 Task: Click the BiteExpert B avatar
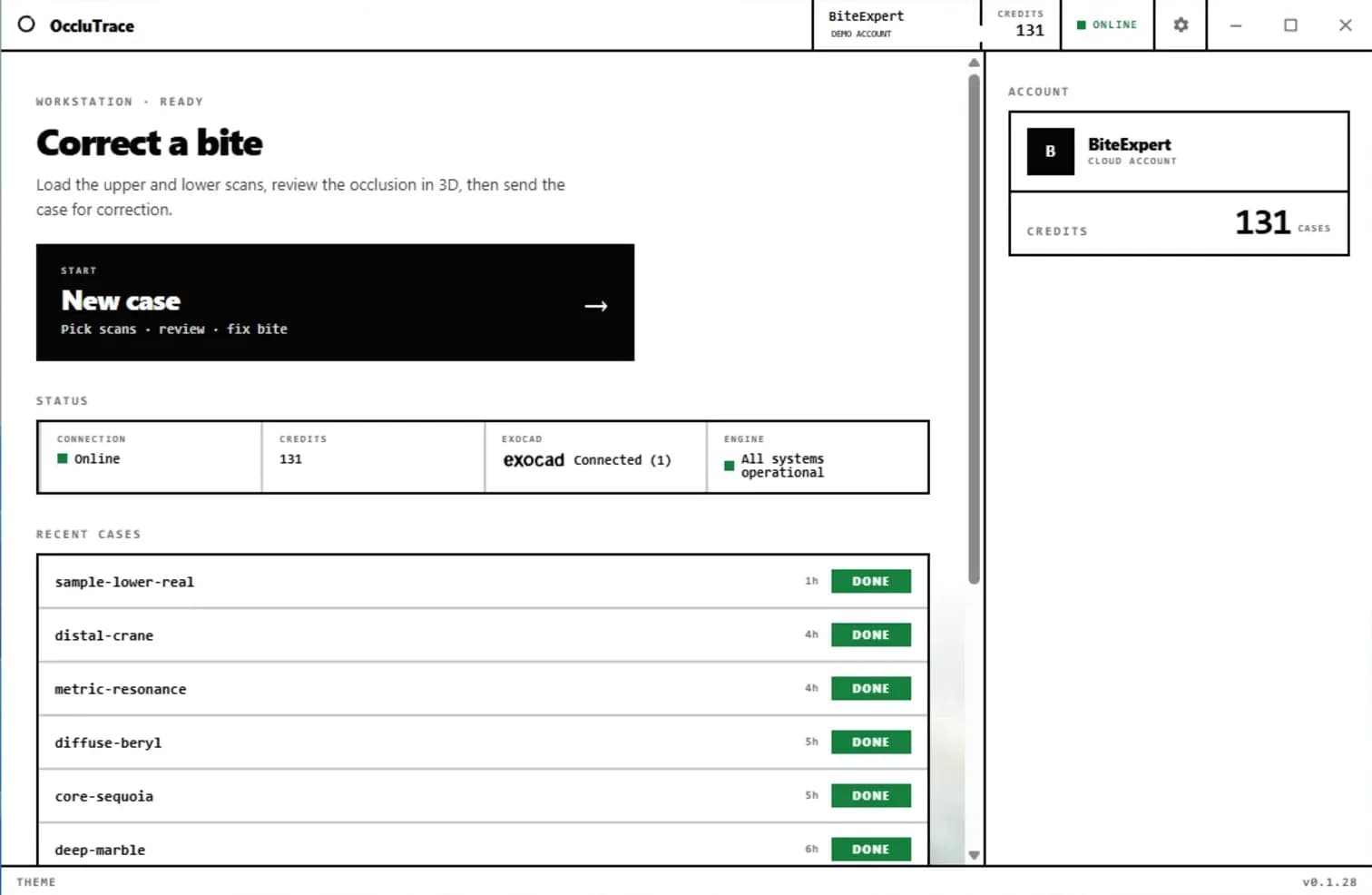[1051, 152]
